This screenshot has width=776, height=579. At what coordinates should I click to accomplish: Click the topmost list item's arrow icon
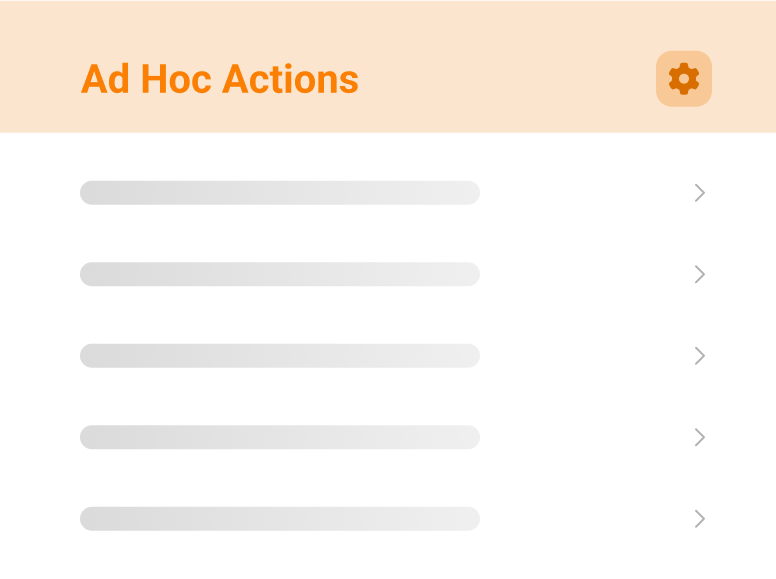point(700,193)
